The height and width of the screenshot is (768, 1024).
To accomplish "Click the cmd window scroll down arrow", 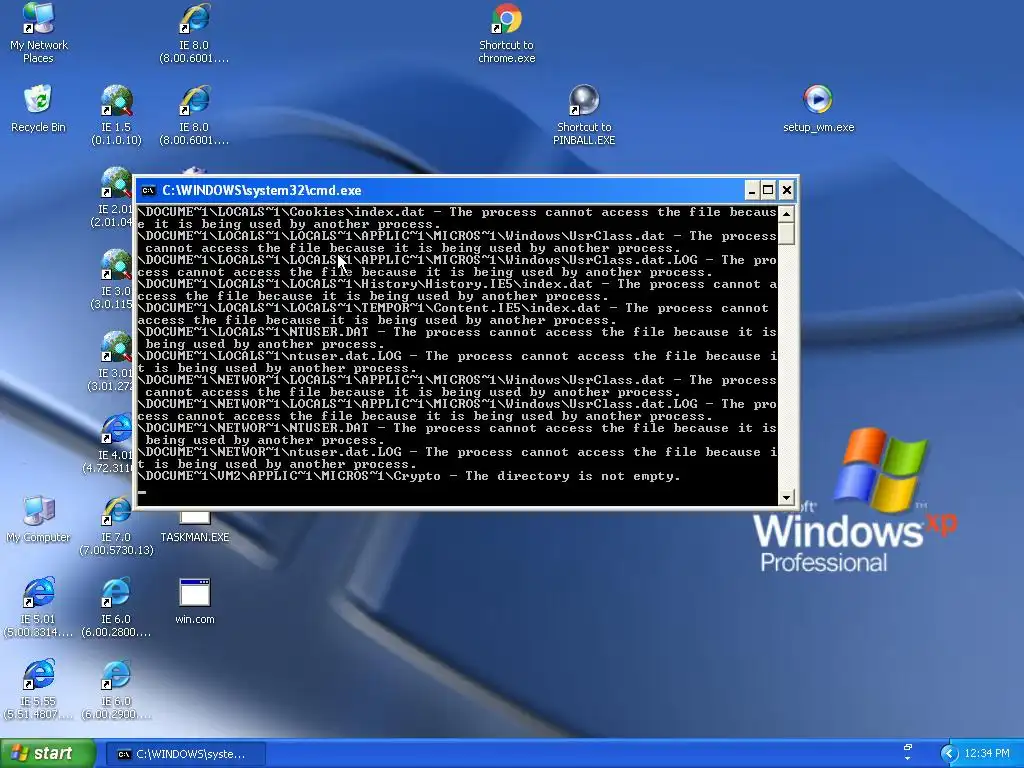I will [786, 498].
